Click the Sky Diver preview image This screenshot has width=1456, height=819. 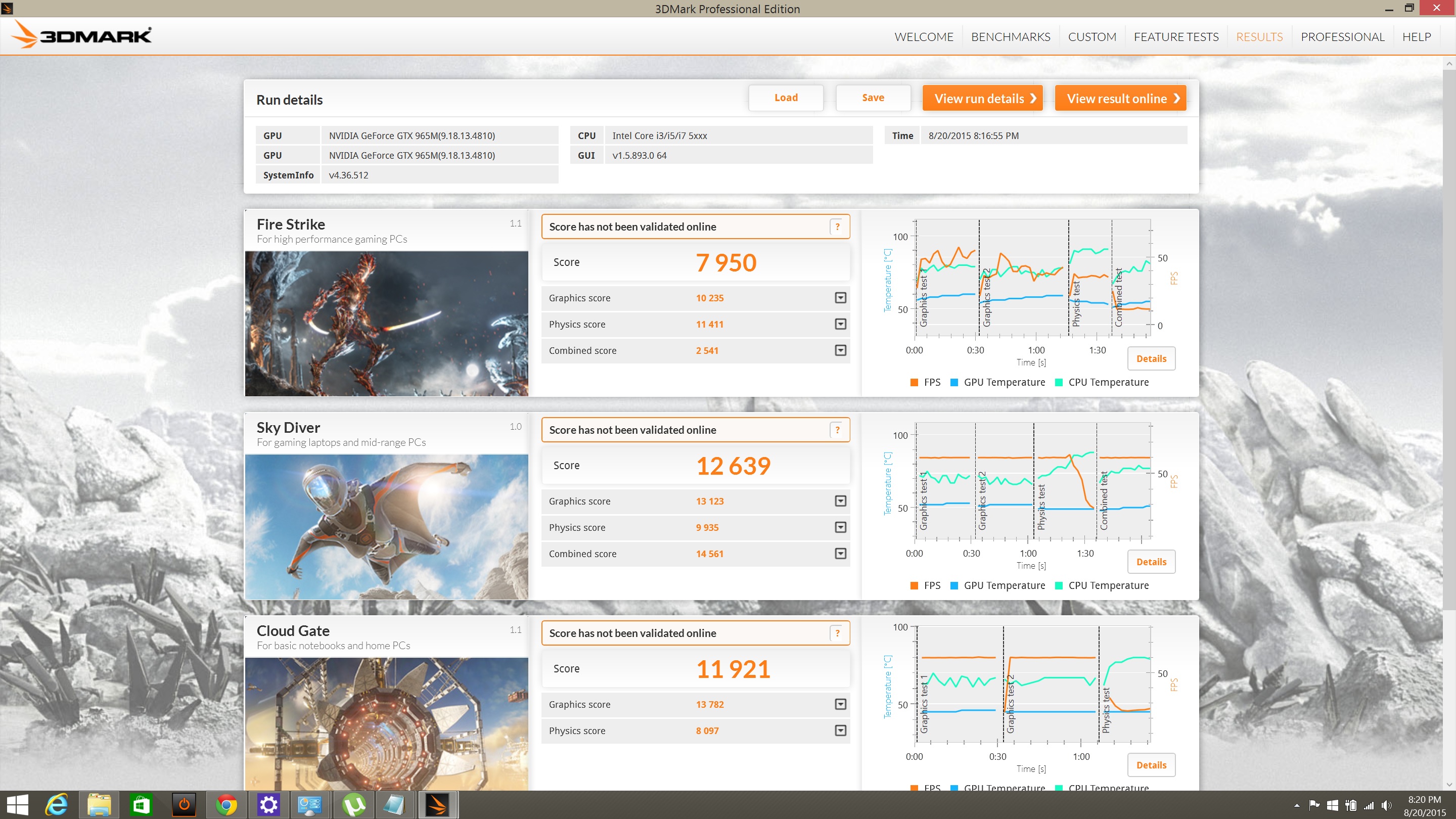[387, 527]
